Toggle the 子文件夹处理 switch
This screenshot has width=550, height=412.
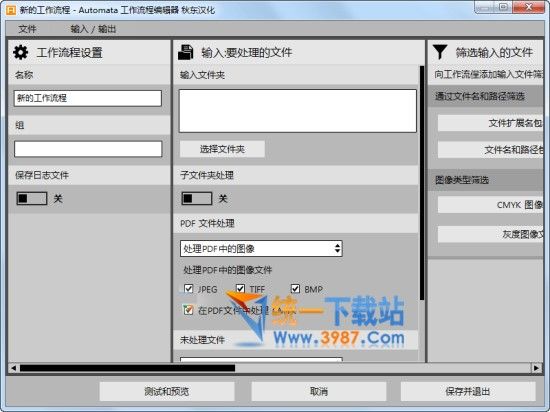[x=197, y=198]
